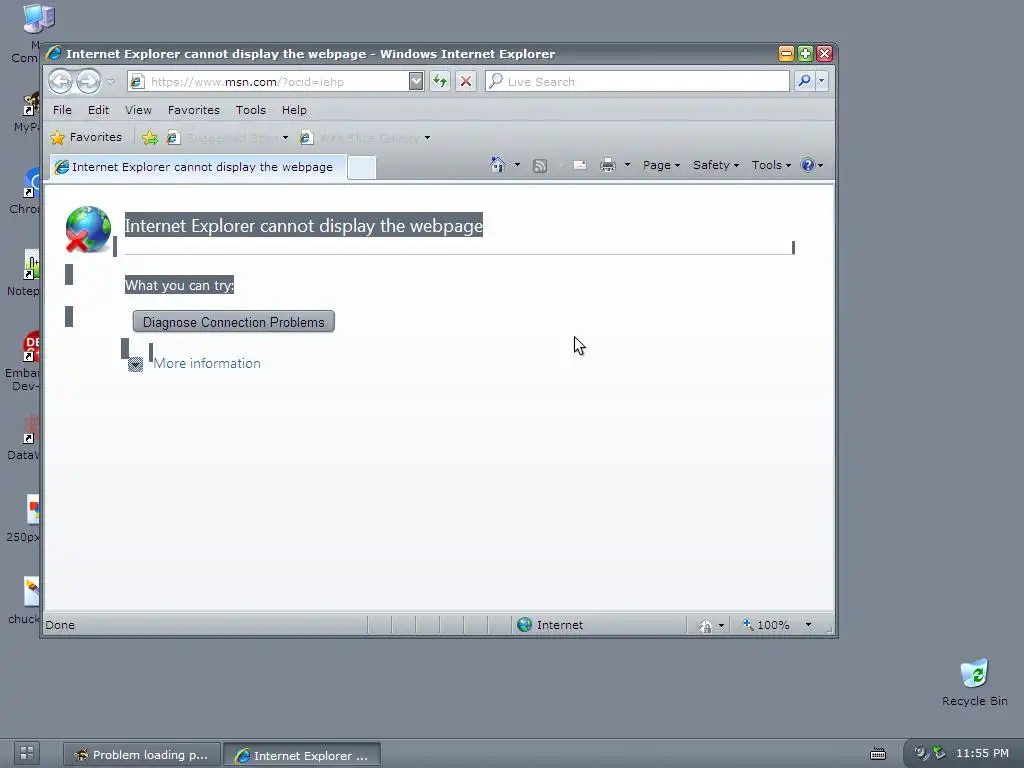Open the Help question mark icon menu
This screenshot has width=1024, height=768.
(x=812, y=165)
